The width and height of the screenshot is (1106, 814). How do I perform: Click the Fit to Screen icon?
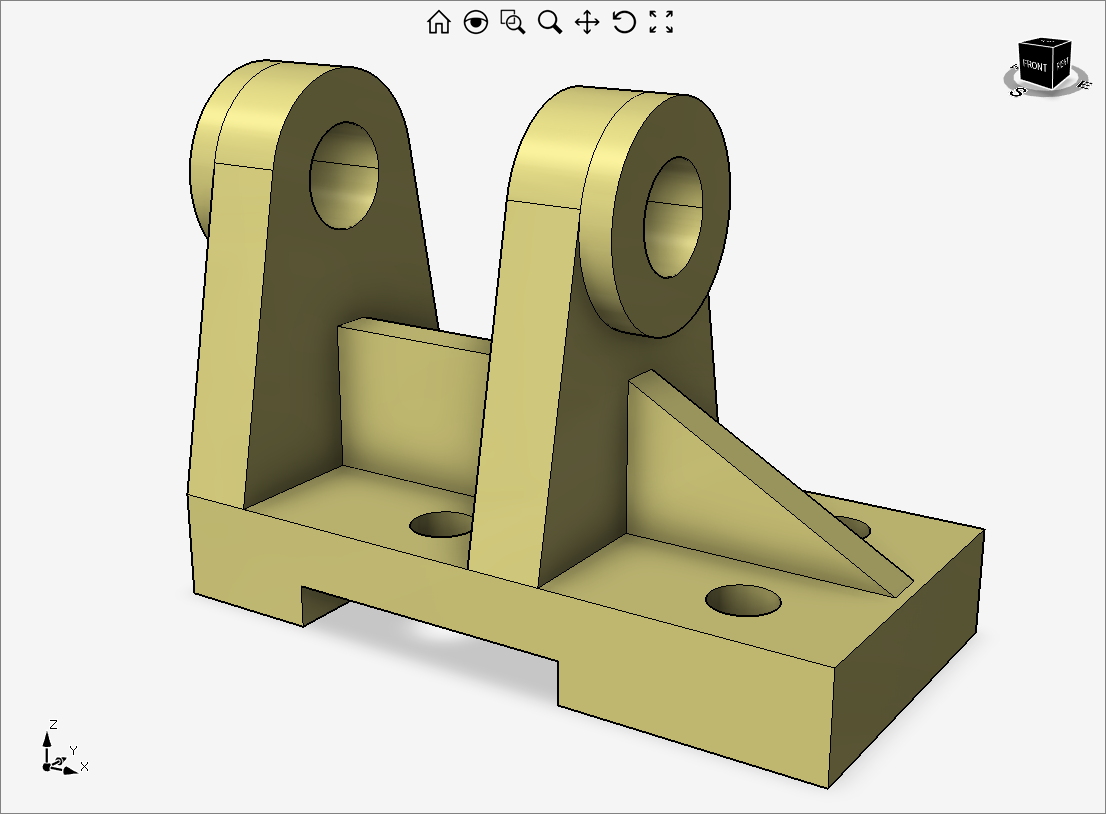[x=661, y=22]
